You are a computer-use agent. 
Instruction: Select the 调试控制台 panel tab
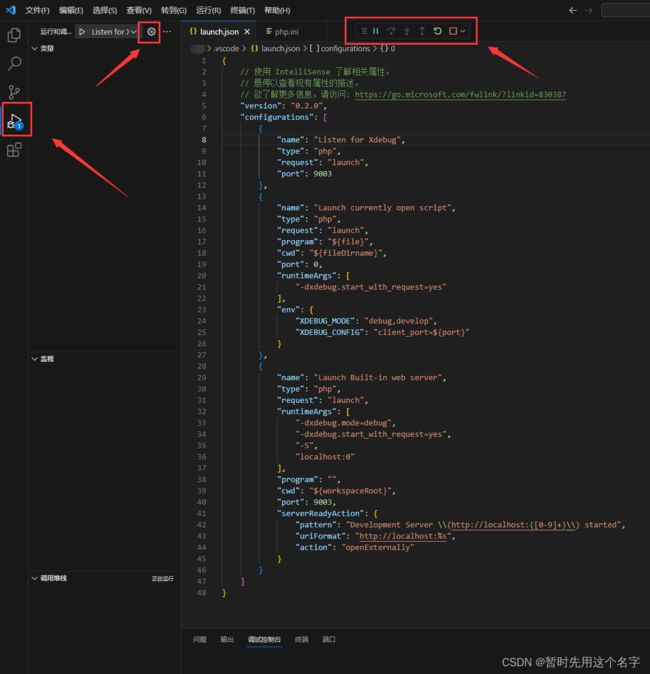pyautogui.click(x=264, y=639)
